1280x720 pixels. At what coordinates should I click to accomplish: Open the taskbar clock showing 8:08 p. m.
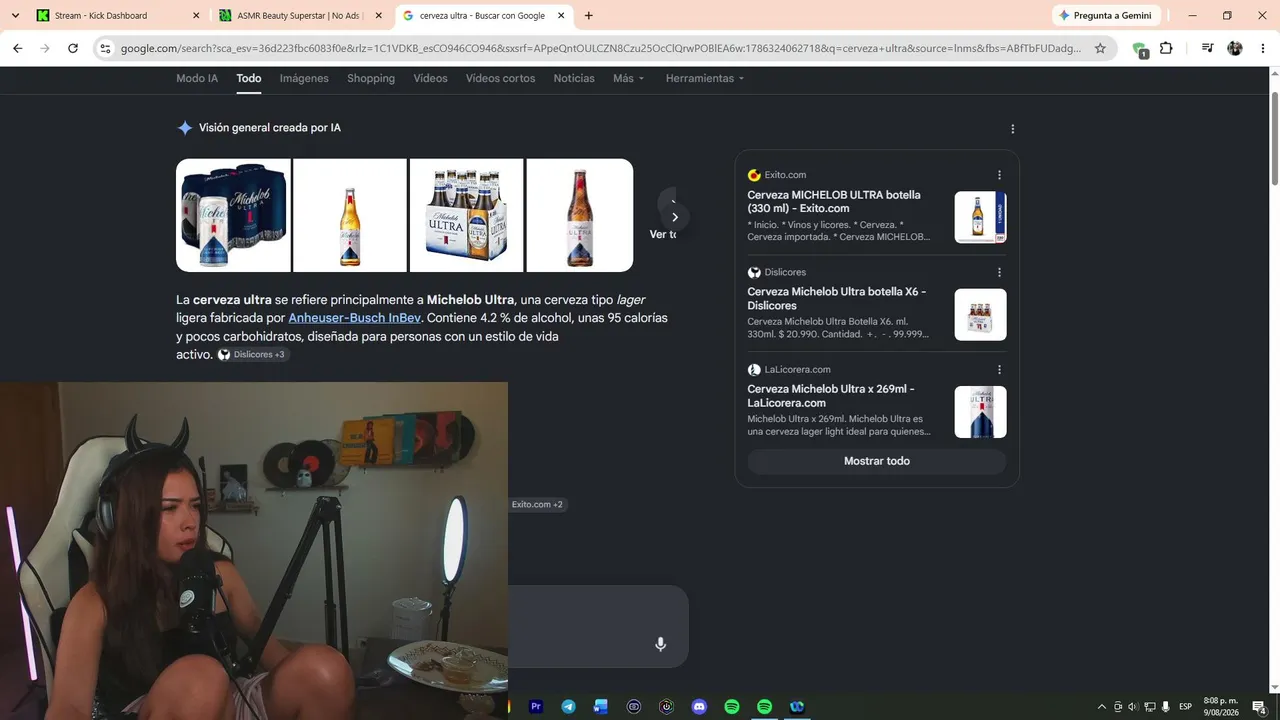point(1221,707)
